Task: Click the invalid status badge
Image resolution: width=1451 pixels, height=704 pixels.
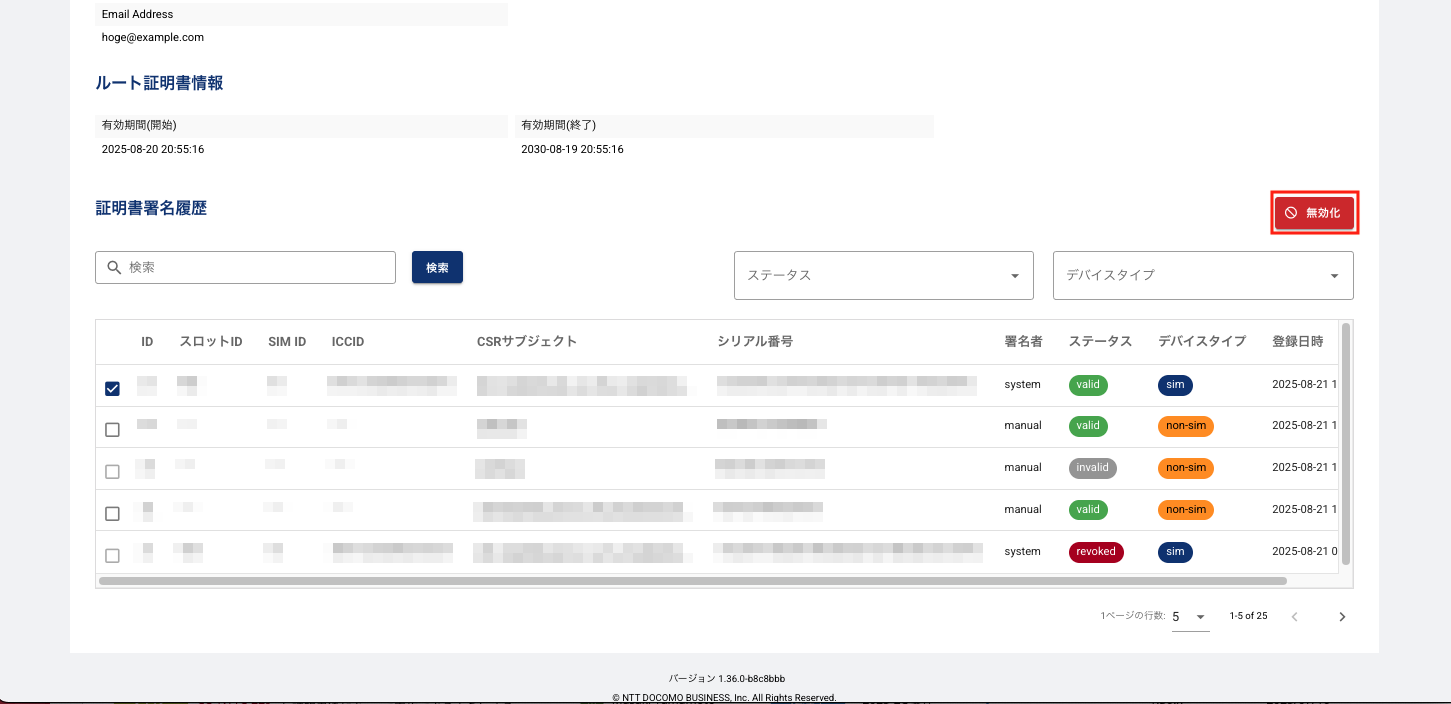Action: [x=1092, y=468]
